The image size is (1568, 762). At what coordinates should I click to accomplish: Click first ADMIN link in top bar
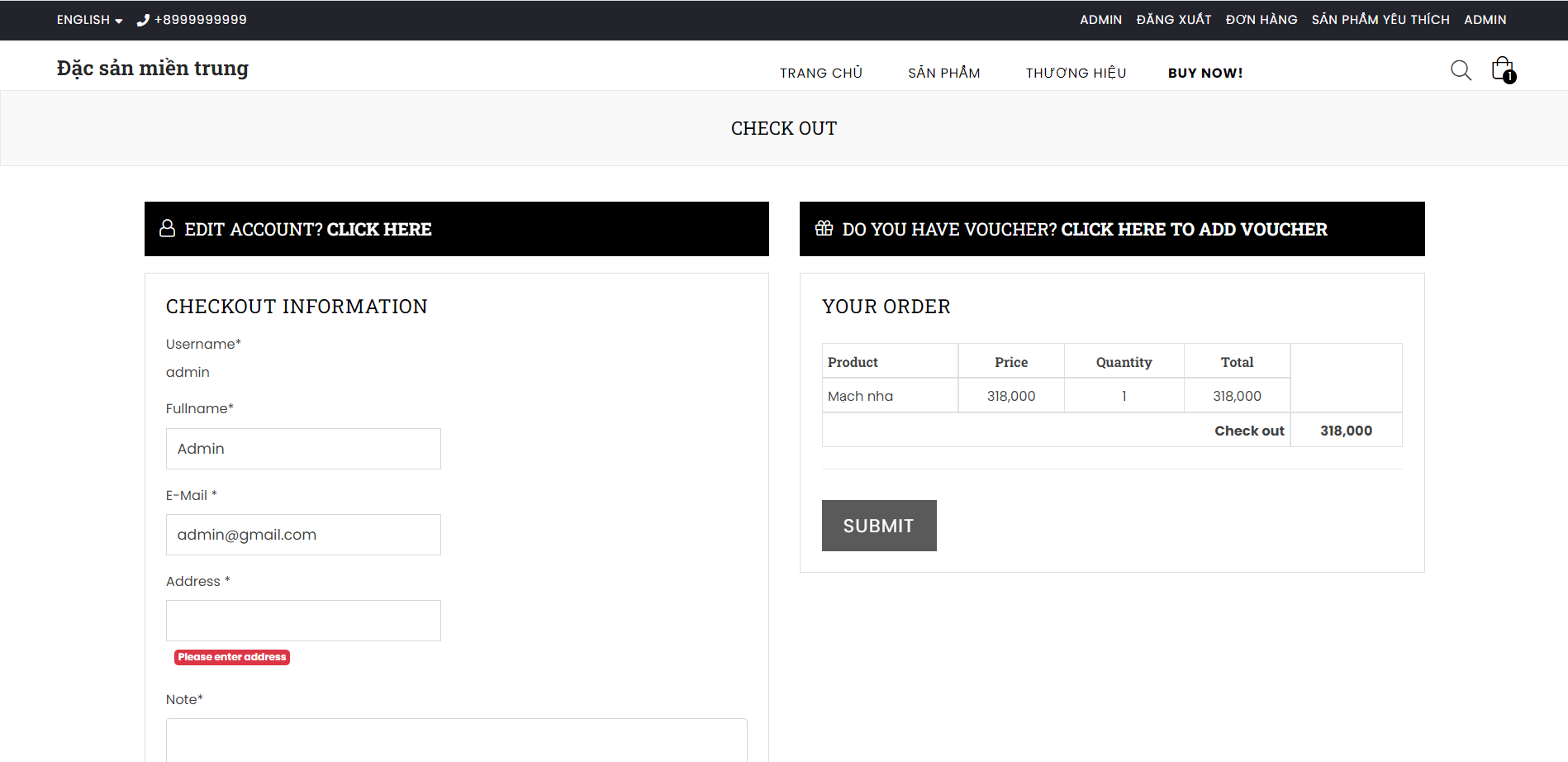pos(1101,20)
